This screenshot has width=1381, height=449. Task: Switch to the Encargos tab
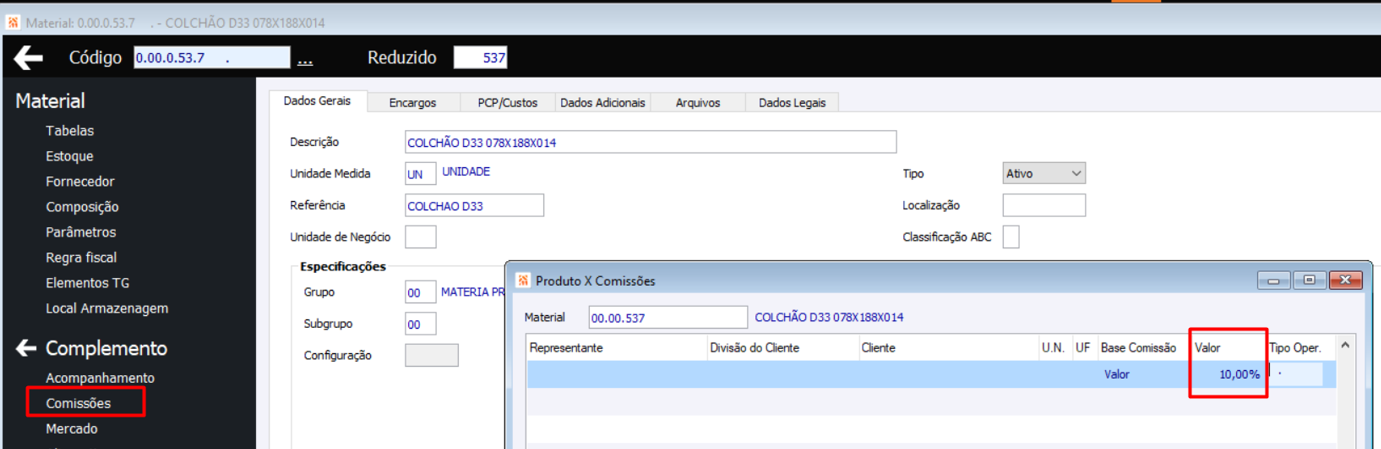click(x=413, y=102)
